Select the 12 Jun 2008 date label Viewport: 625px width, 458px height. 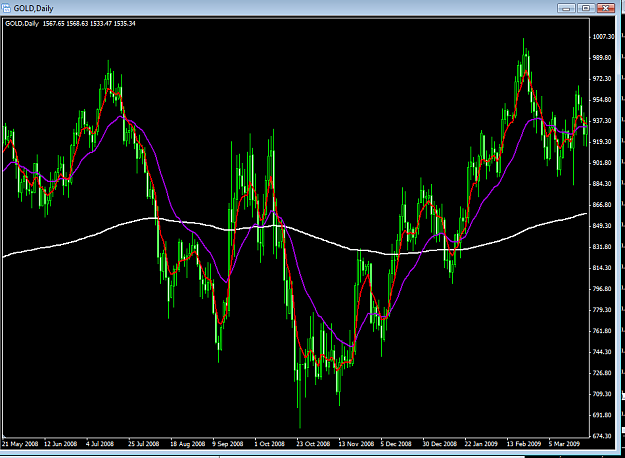click(61, 444)
